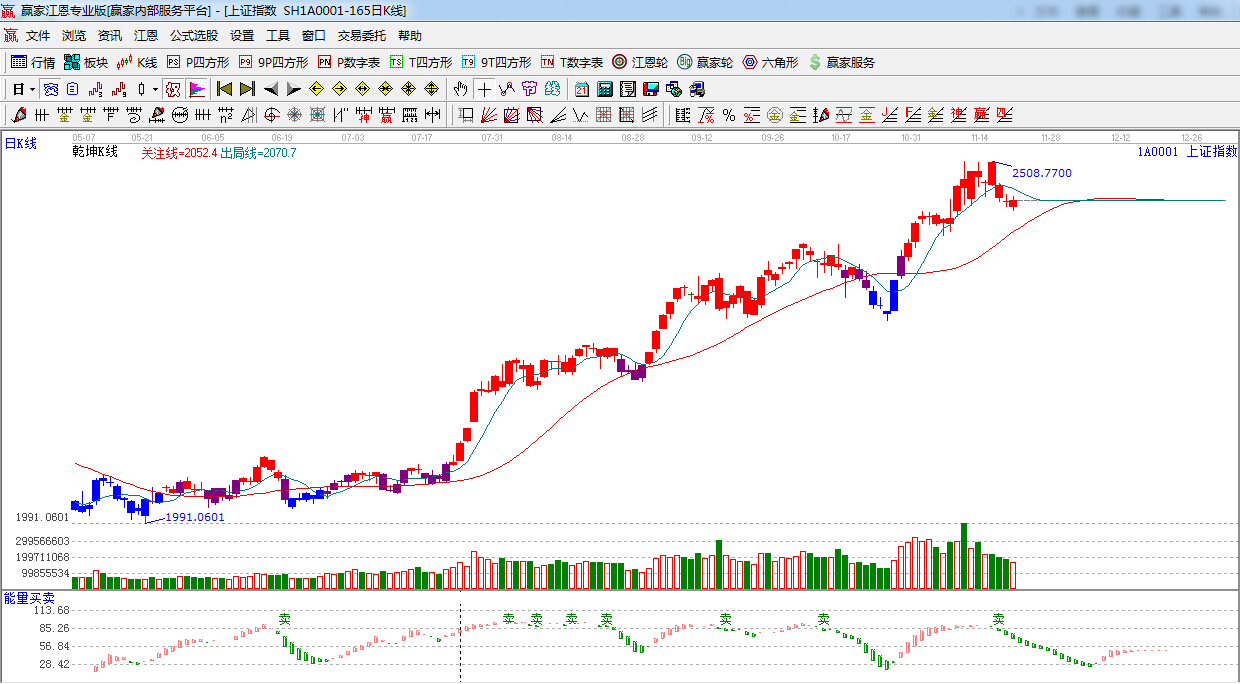
Task: Toggle the pressed color-flag chart button
Action: (x=197, y=89)
